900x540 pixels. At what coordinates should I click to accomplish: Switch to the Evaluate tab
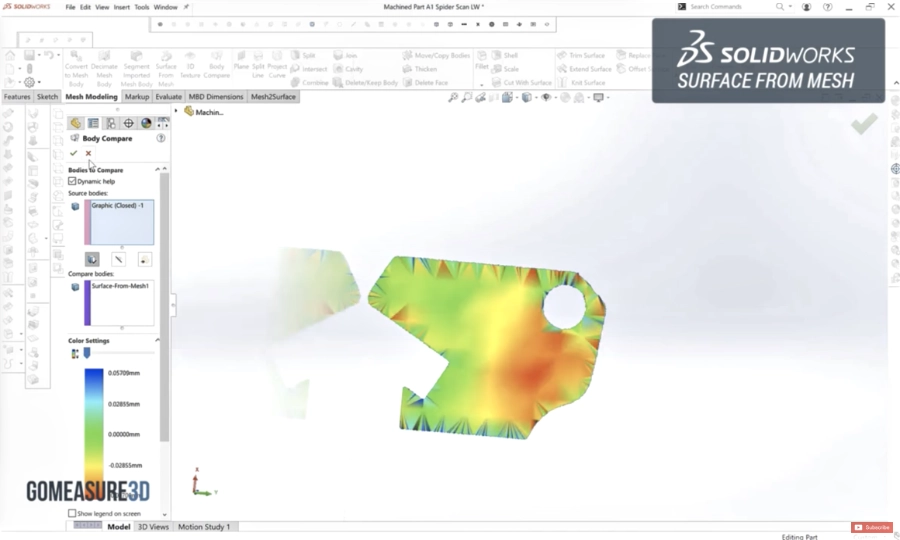point(168,97)
